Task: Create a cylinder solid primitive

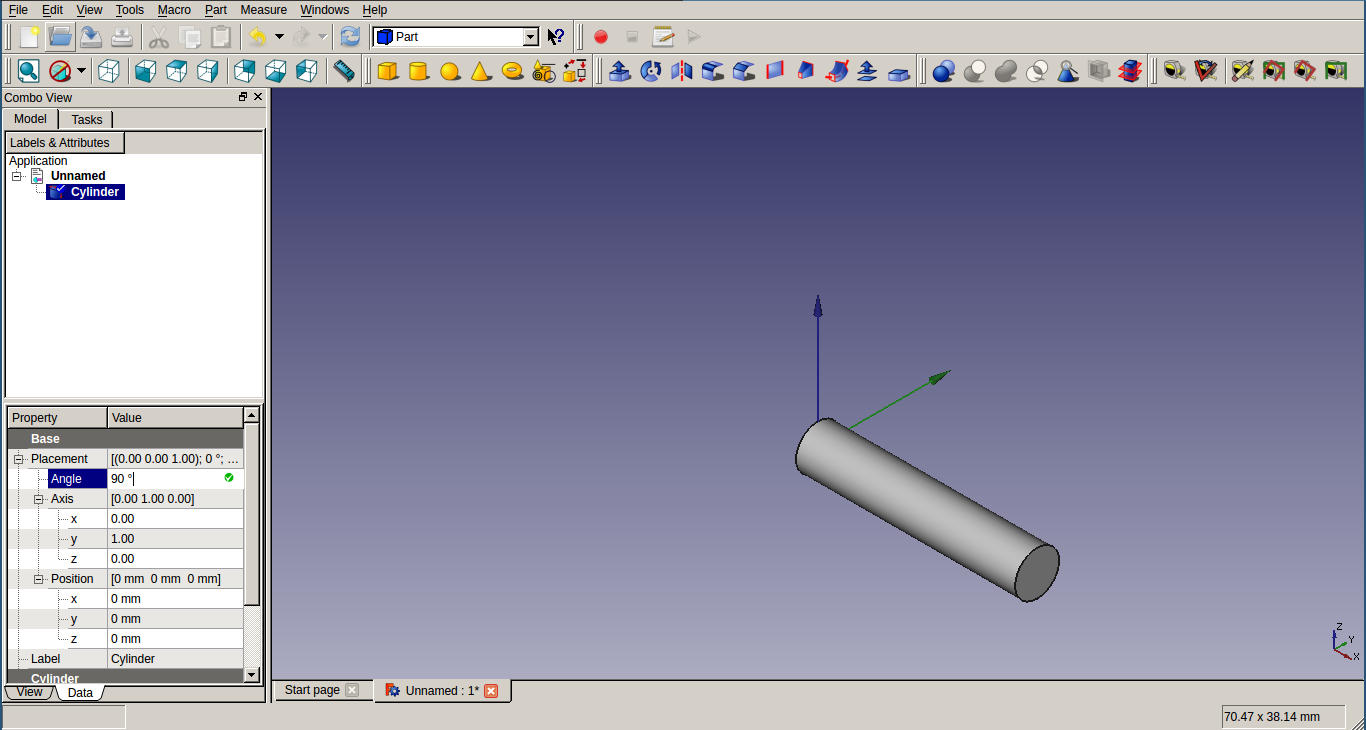Action: click(x=419, y=71)
